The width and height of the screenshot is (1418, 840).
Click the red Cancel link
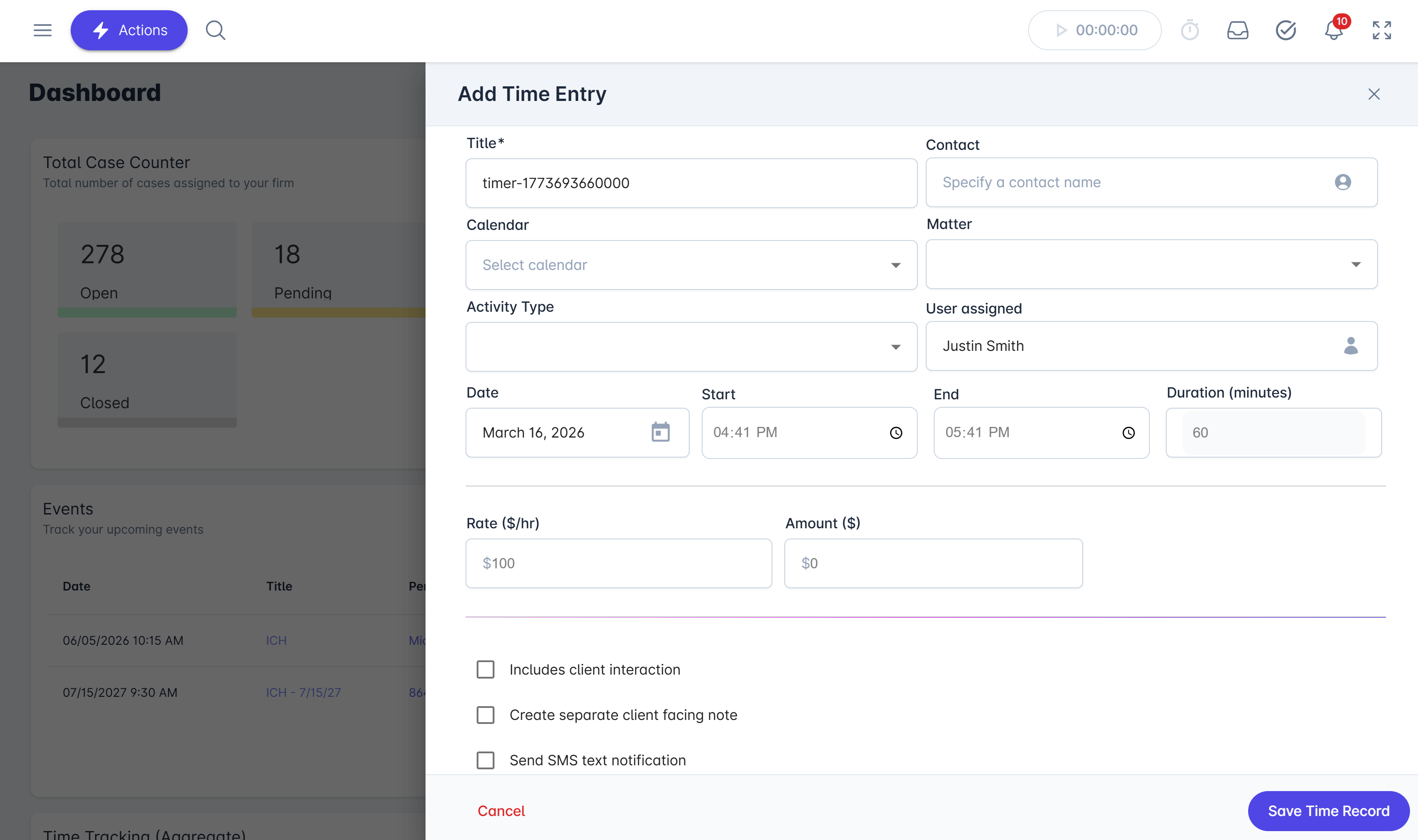tap(501, 811)
